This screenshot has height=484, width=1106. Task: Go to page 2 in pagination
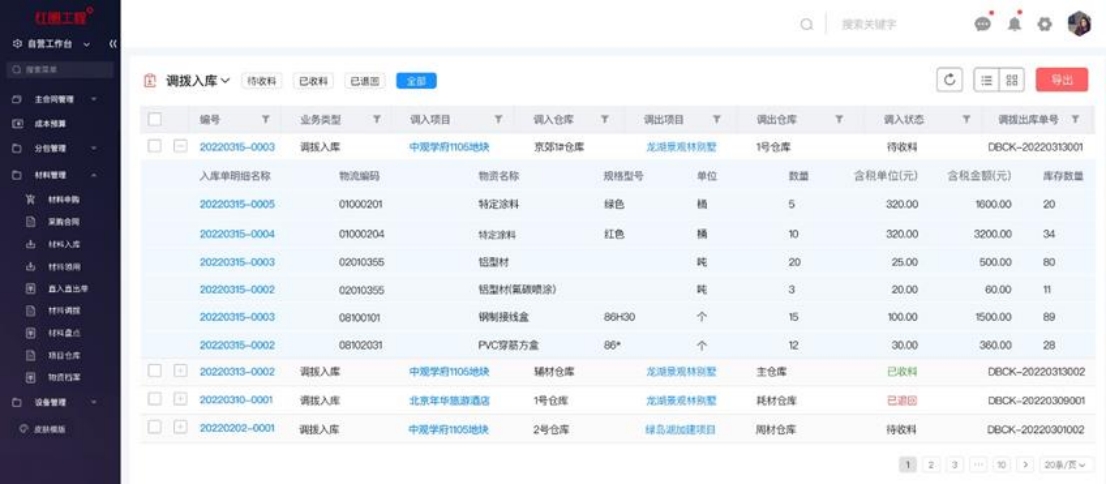point(930,465)
